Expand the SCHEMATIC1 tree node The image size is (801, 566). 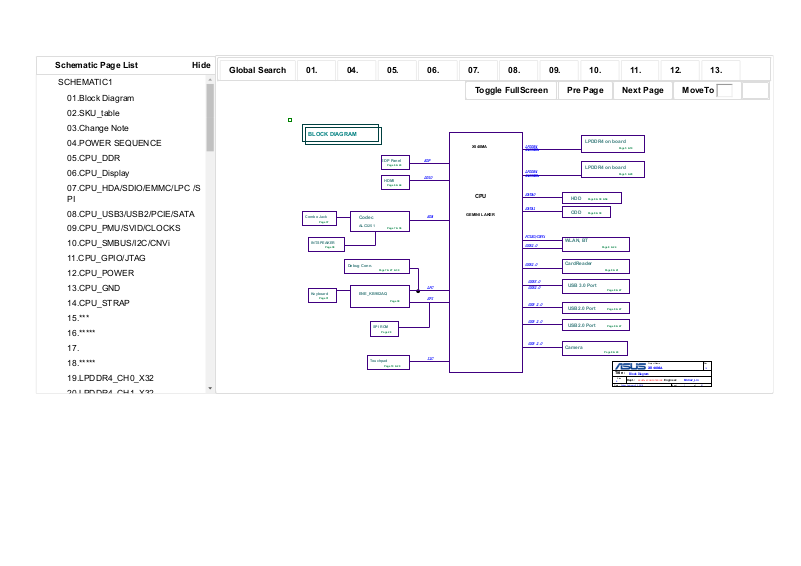[x=85, y=82]
